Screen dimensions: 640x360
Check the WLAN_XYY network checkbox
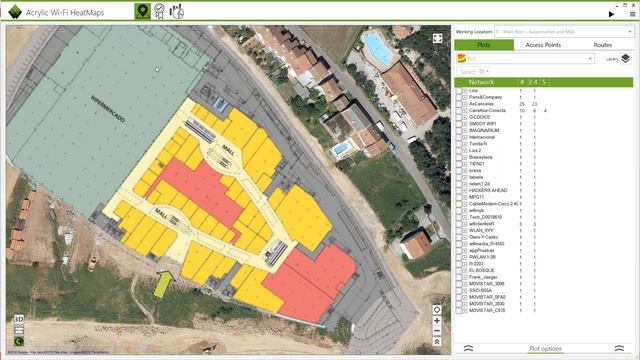pos(459,231)
